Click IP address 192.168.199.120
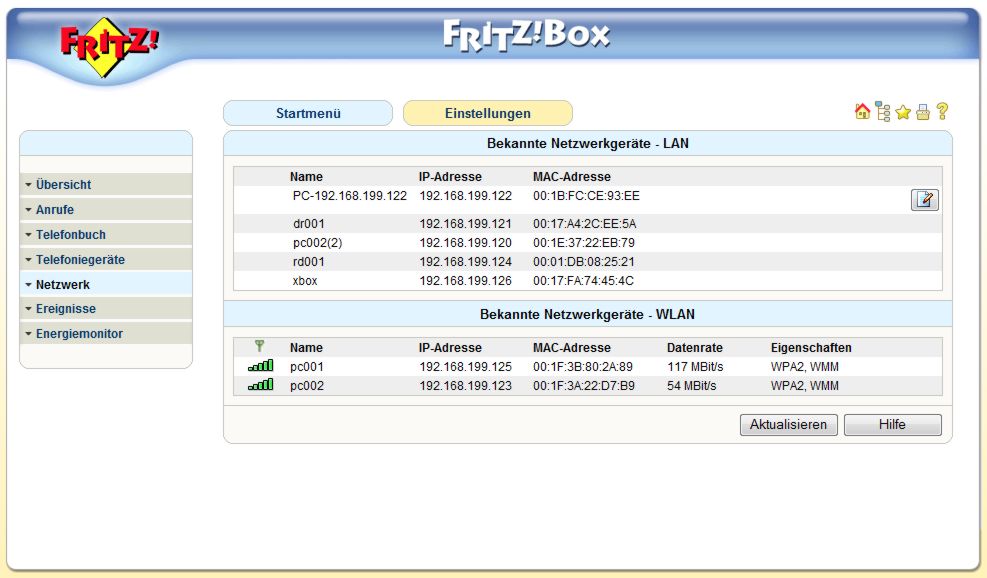 point(466,242)
